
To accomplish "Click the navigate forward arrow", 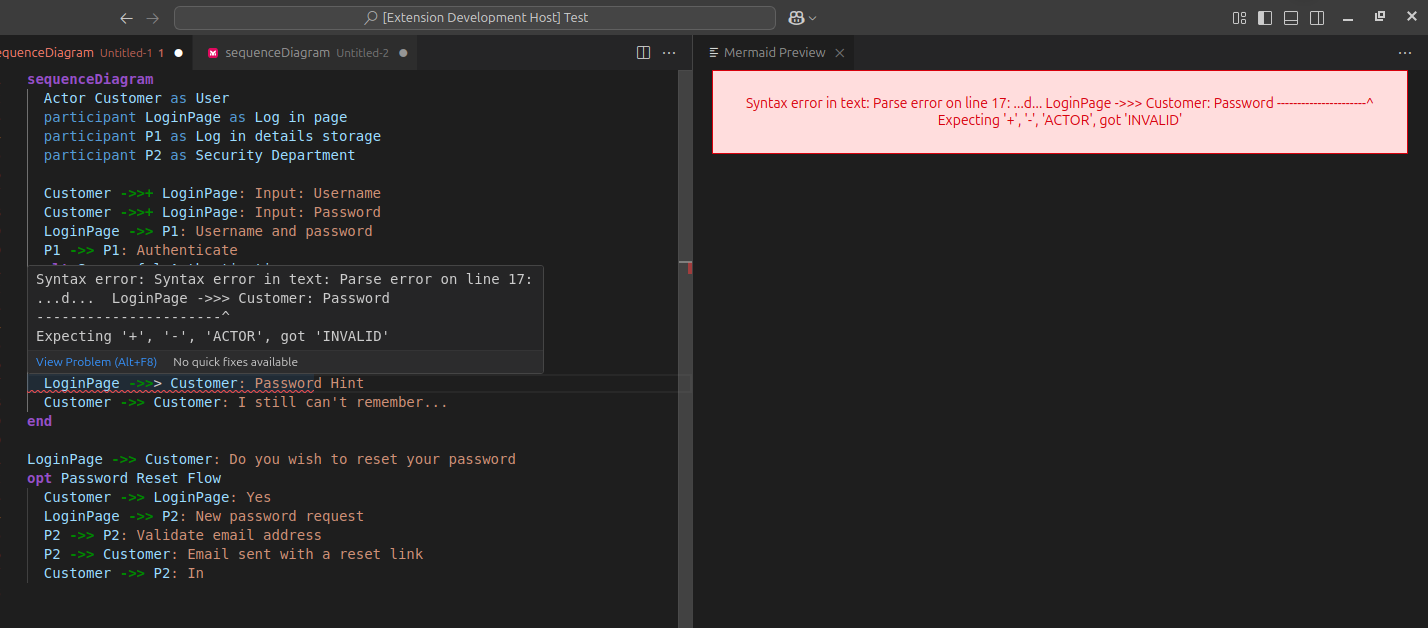I will coord(150,17).
